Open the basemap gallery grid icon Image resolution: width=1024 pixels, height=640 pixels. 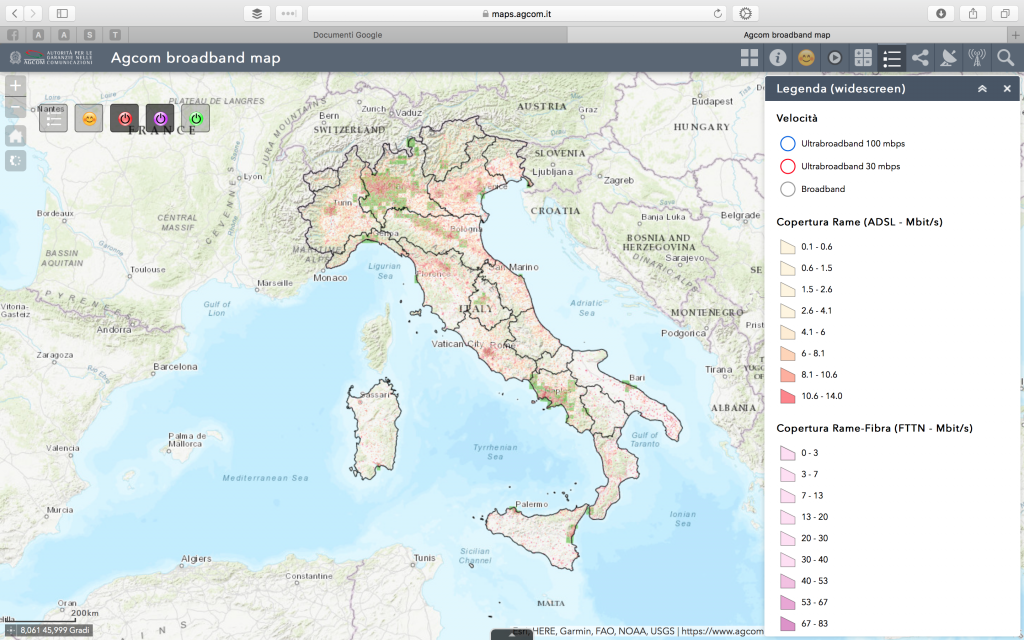coord(749,58)
